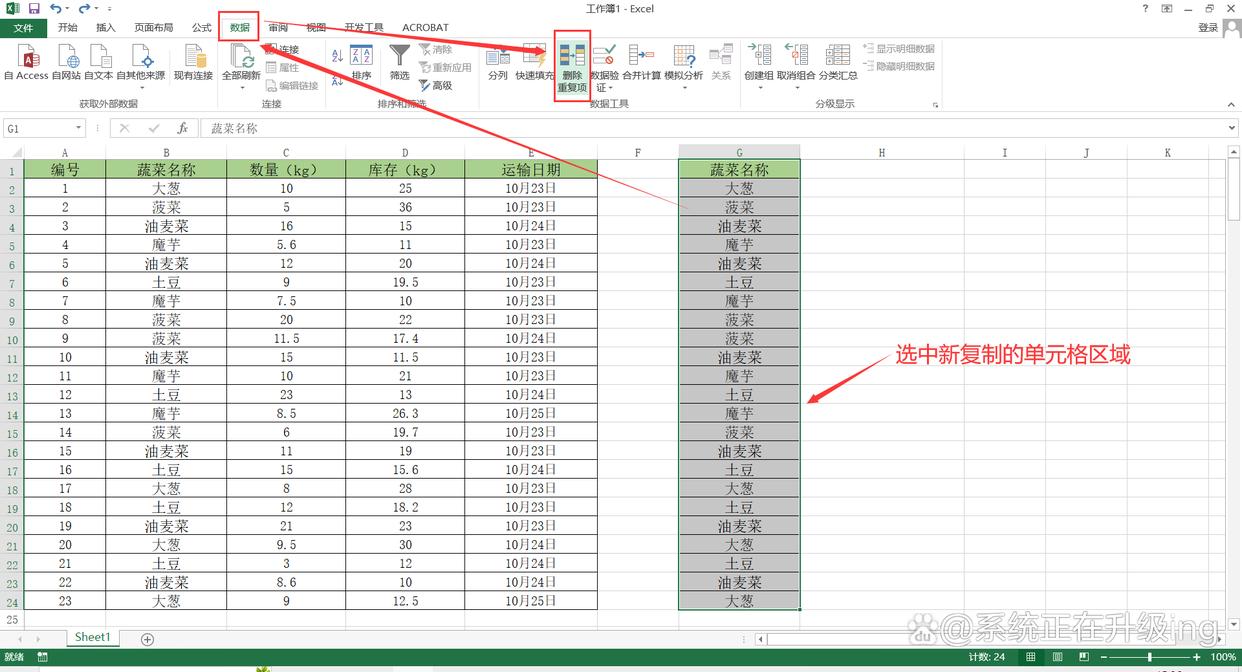Click cell E24 10月25日
1242x672 pixels.
coord(531,601)
